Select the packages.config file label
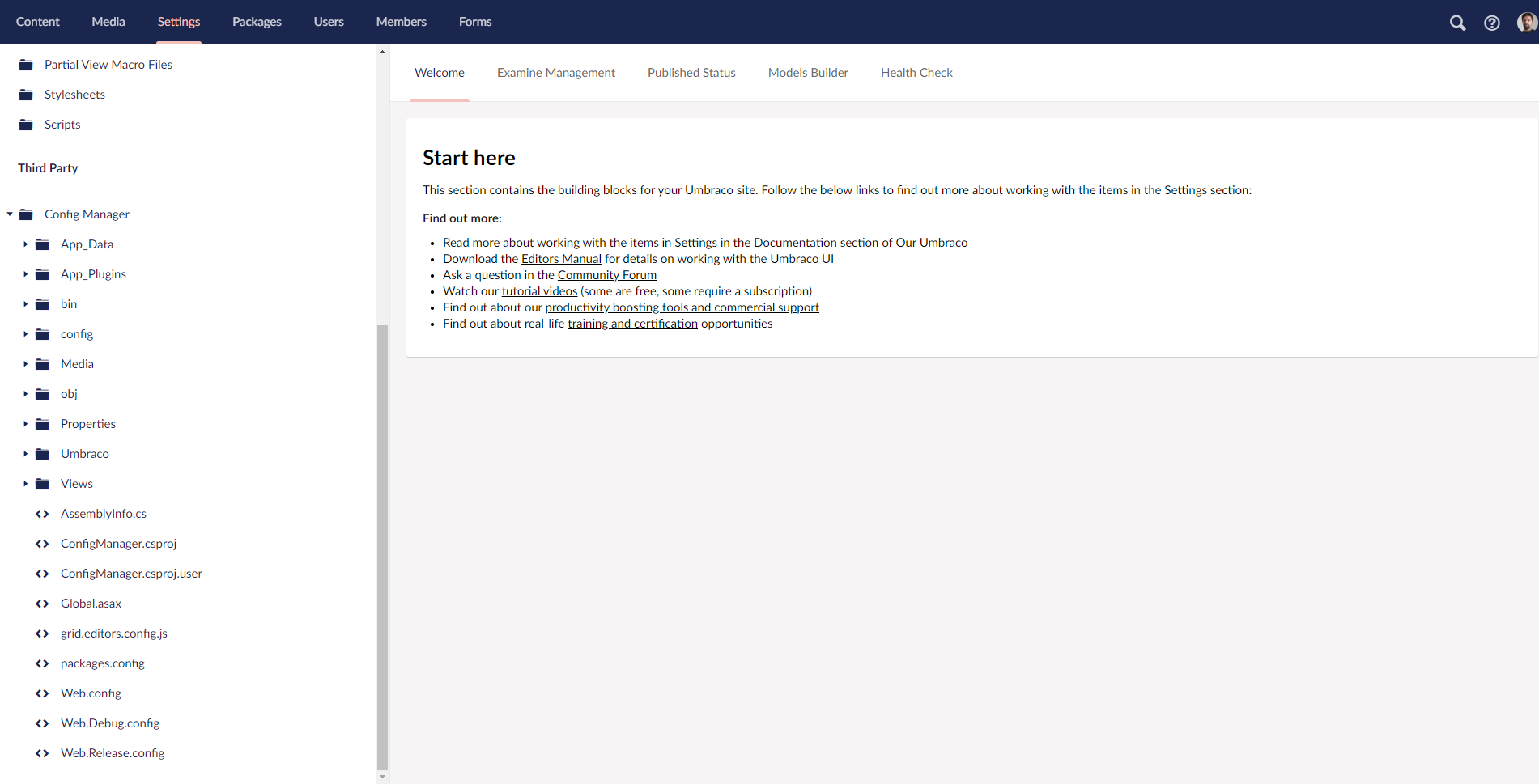 (x=103, y=663)
